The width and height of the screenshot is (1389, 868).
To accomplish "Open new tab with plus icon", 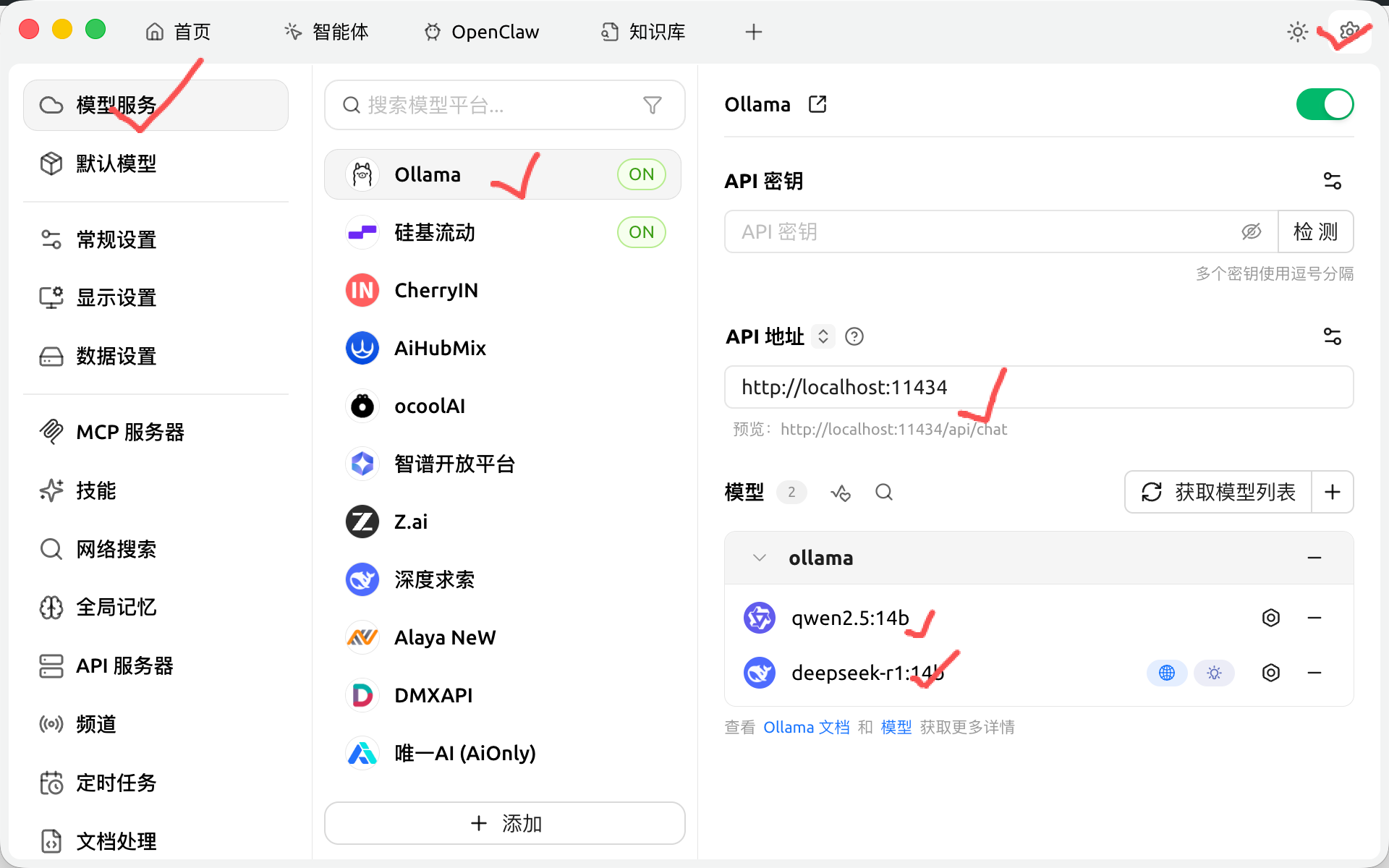I will [754, 32].
